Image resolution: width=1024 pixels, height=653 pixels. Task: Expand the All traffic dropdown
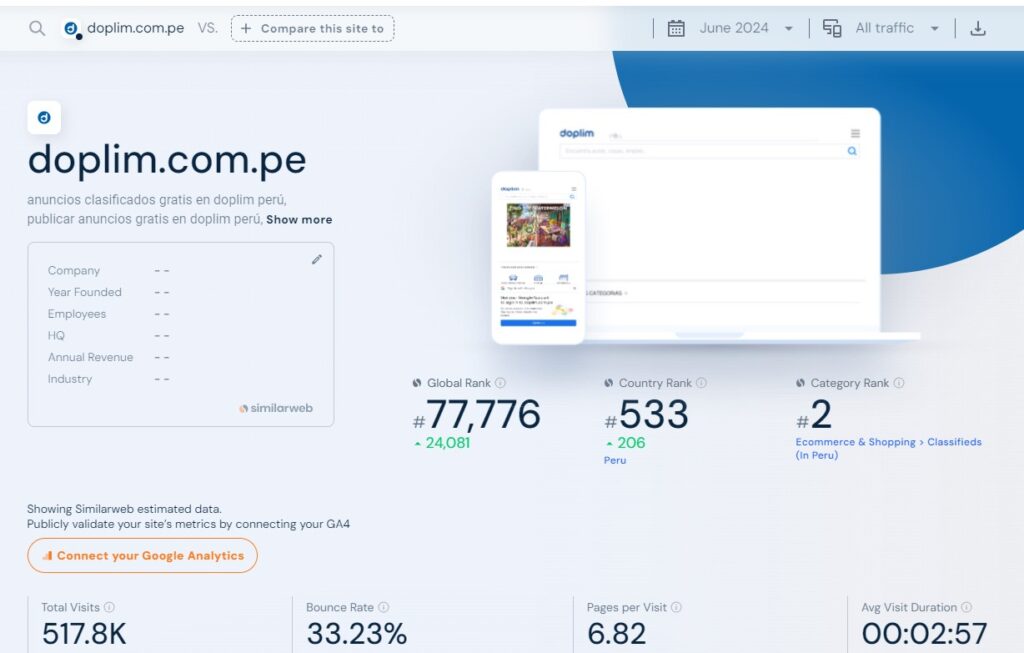[x=935, y=29]
